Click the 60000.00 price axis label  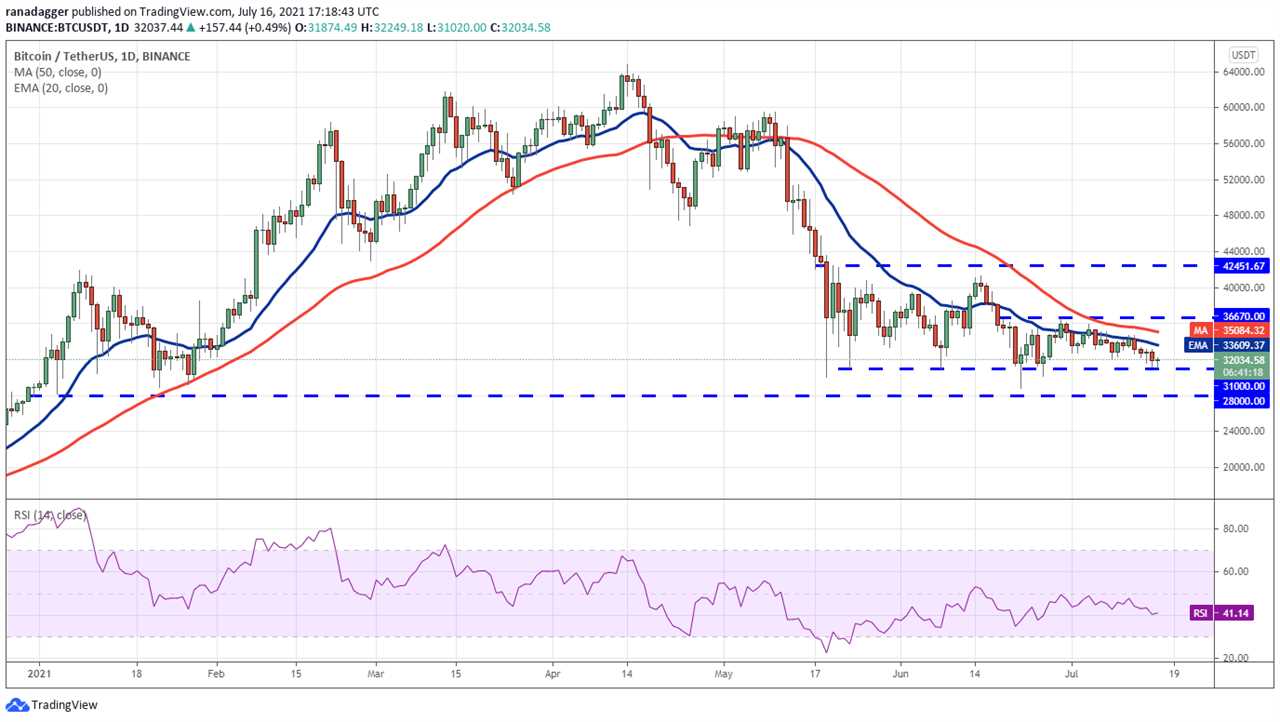(1244, 108)
